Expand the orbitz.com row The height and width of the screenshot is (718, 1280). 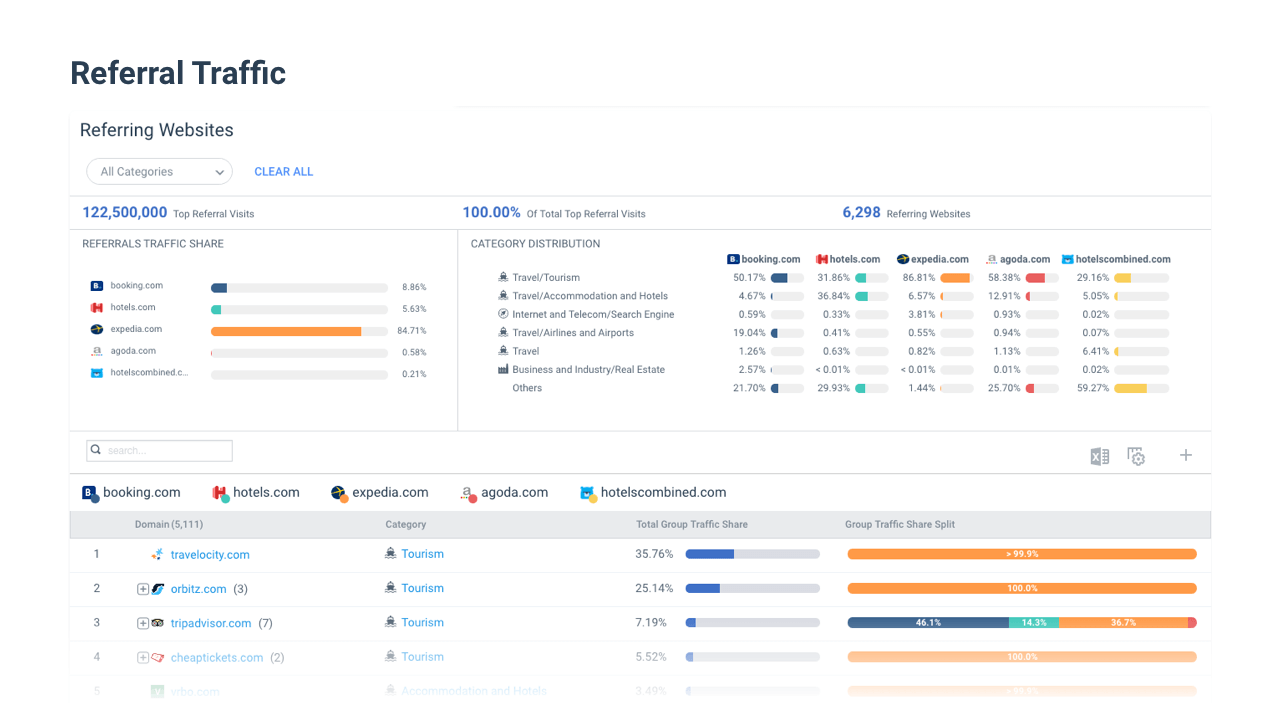[143, 589]
